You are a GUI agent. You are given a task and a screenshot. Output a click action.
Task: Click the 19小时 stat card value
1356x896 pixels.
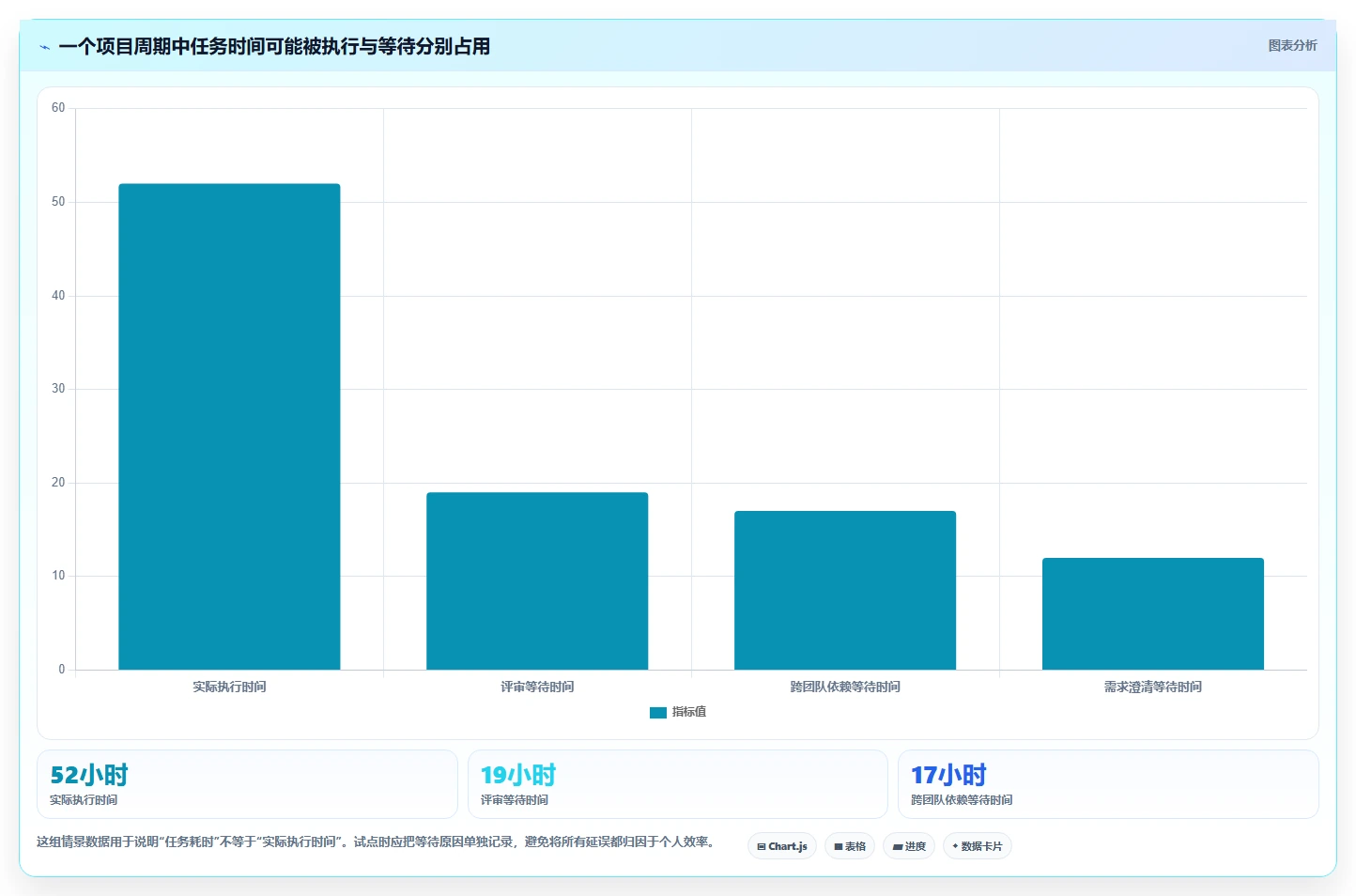point(518,775)
